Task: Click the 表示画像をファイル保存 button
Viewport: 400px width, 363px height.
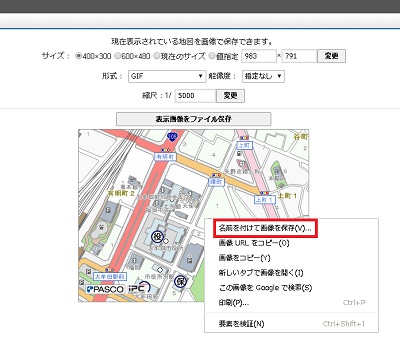Action: click(193, 119)
